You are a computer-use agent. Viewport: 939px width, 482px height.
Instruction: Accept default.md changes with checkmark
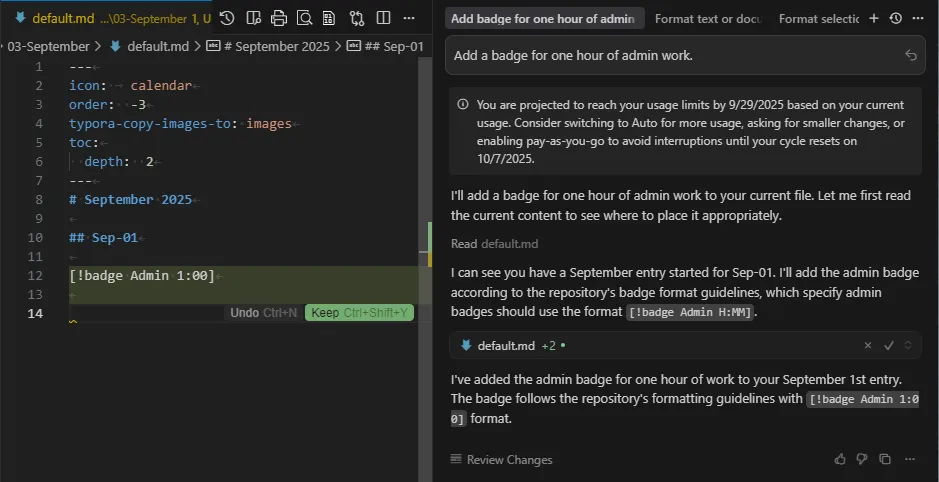888,346
